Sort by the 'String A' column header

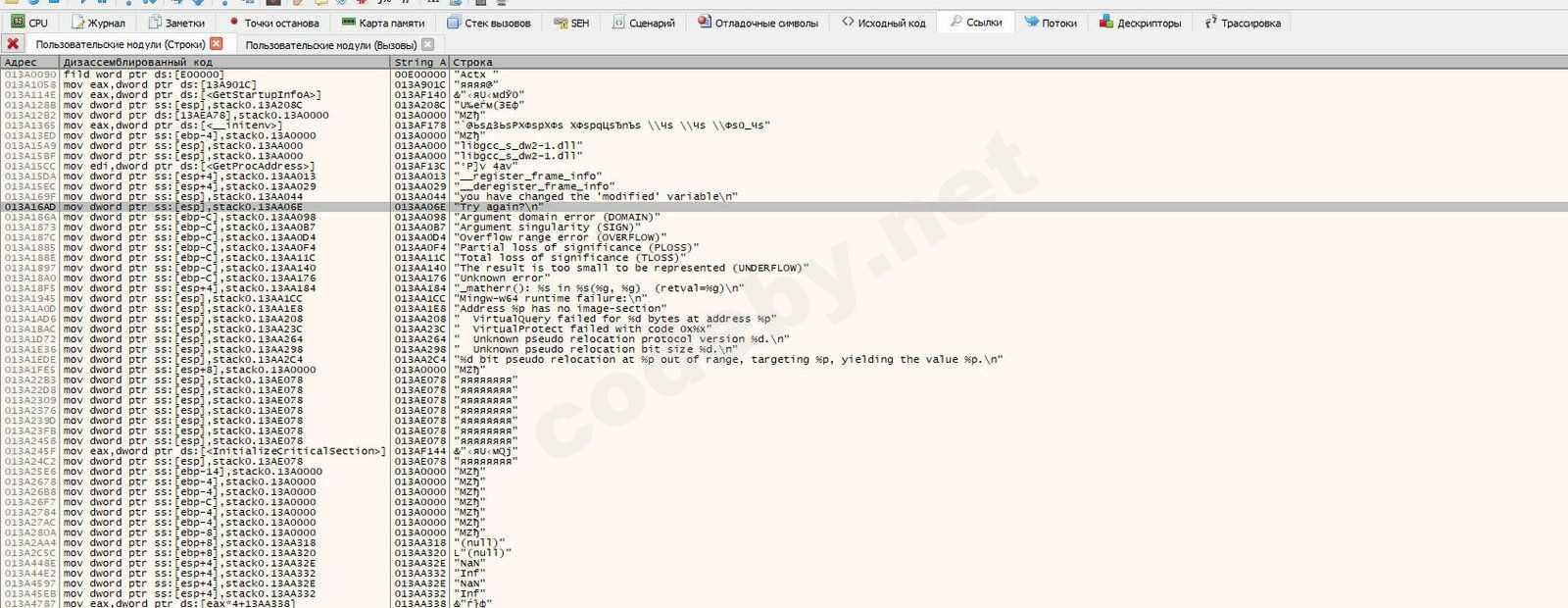[x=419, y=63]
